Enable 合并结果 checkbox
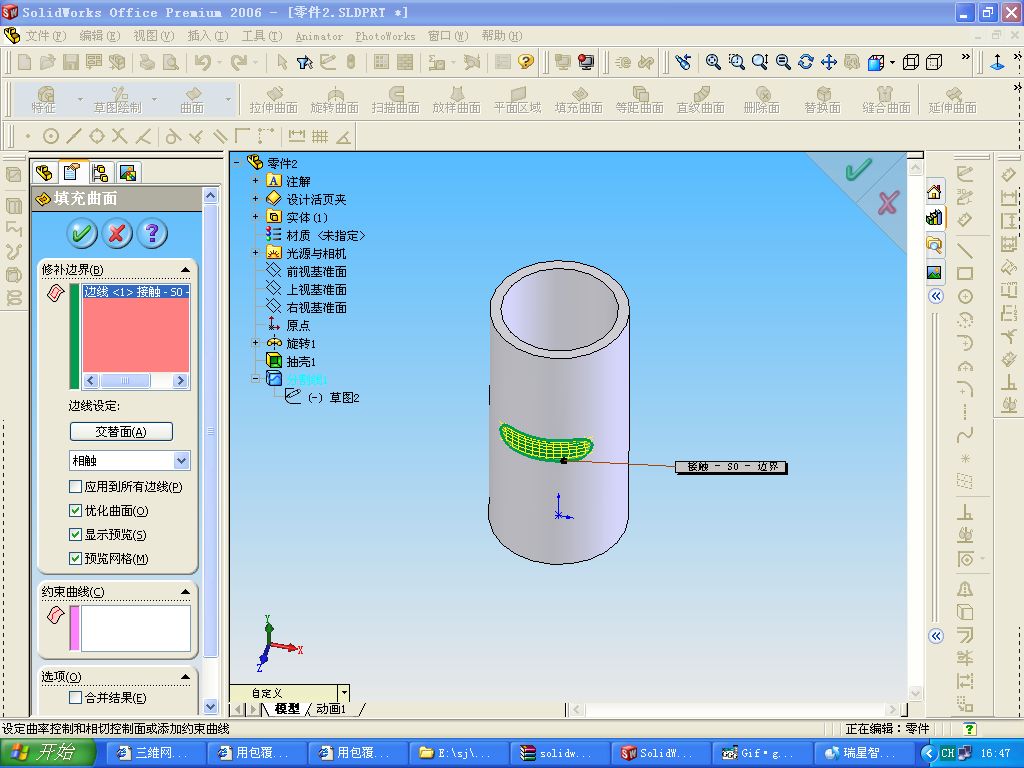 pyautogui.click(x=75, y=697)
